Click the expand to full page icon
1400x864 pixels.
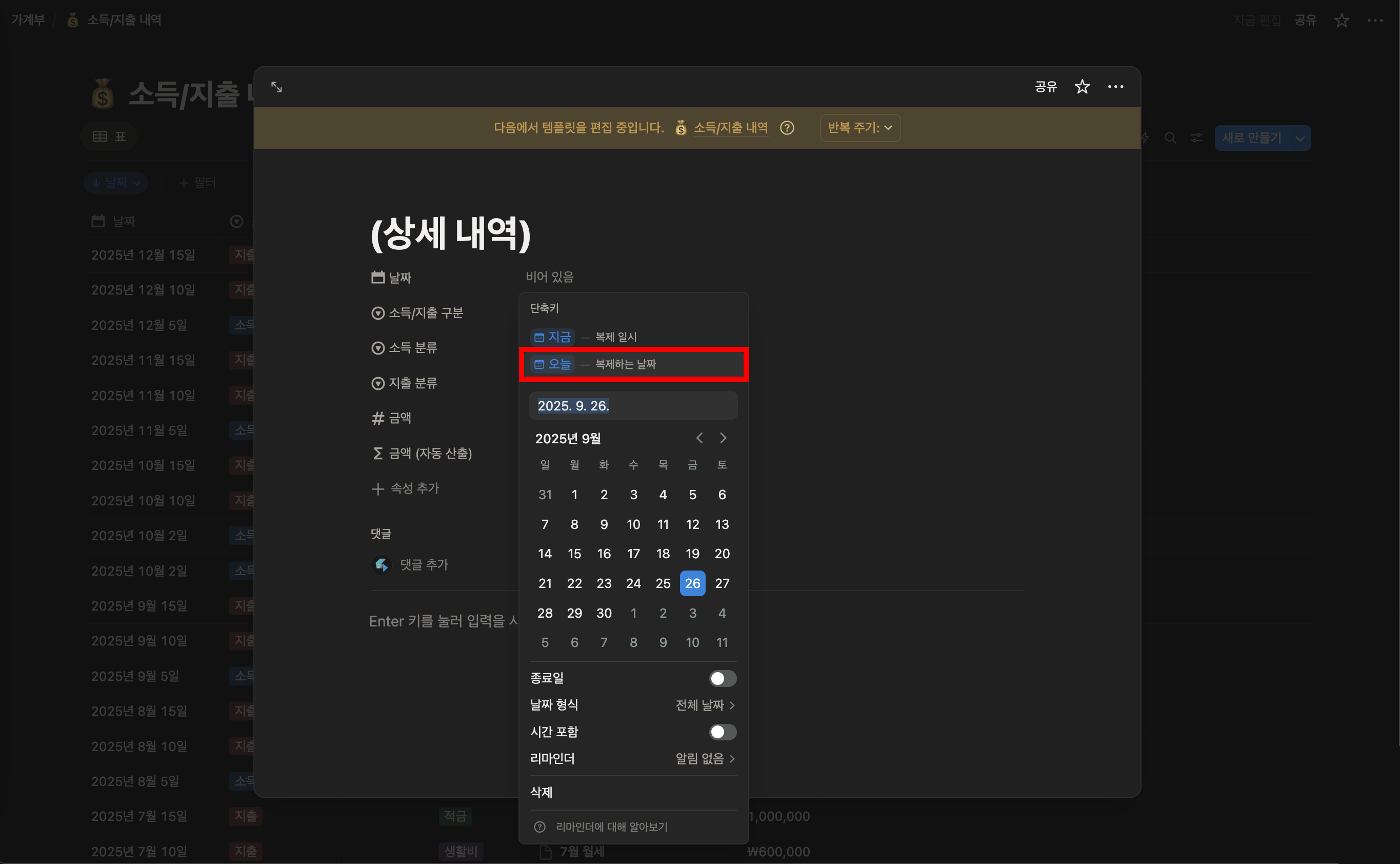coord(276,87)
